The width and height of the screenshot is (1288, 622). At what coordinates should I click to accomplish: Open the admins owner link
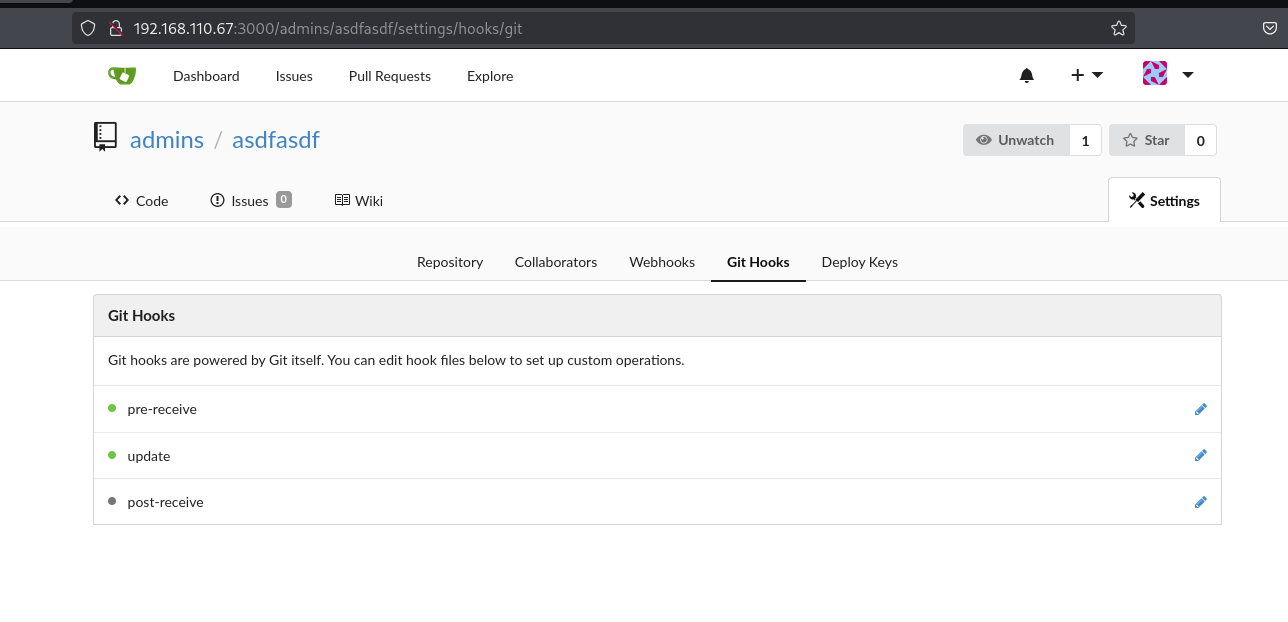tap(167, 140)
